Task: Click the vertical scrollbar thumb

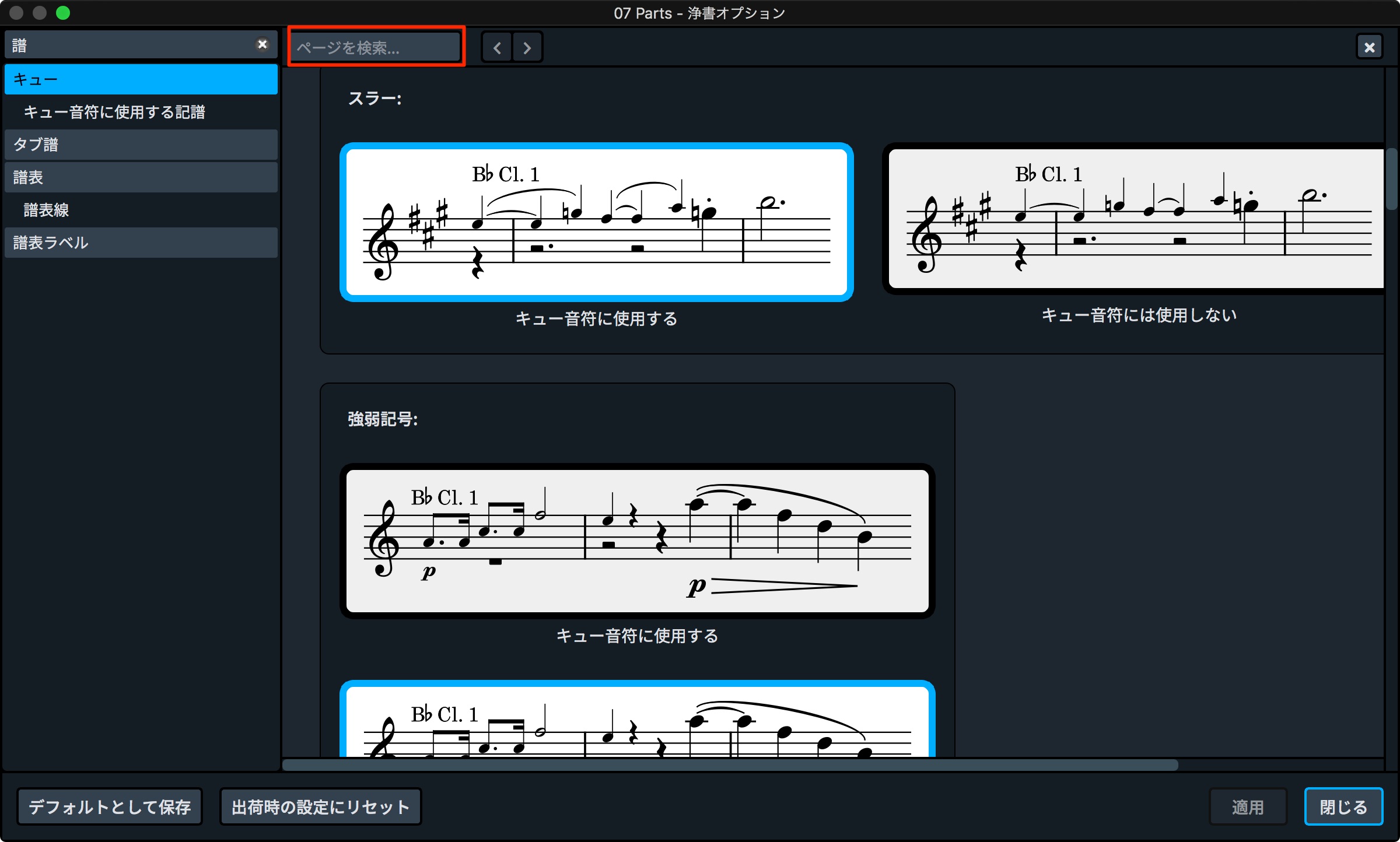Action: (1392, 179)
